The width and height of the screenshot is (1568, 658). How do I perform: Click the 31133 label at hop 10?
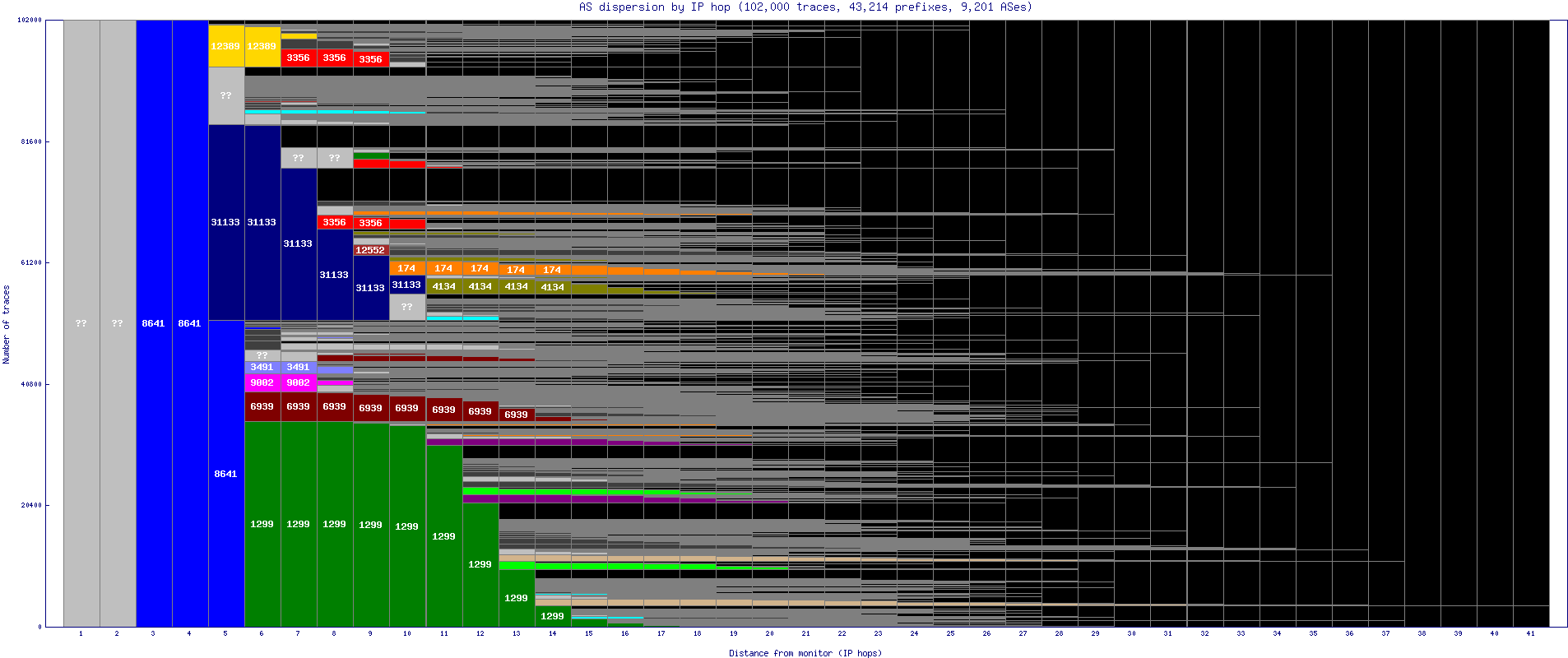[x=406, y=285]
